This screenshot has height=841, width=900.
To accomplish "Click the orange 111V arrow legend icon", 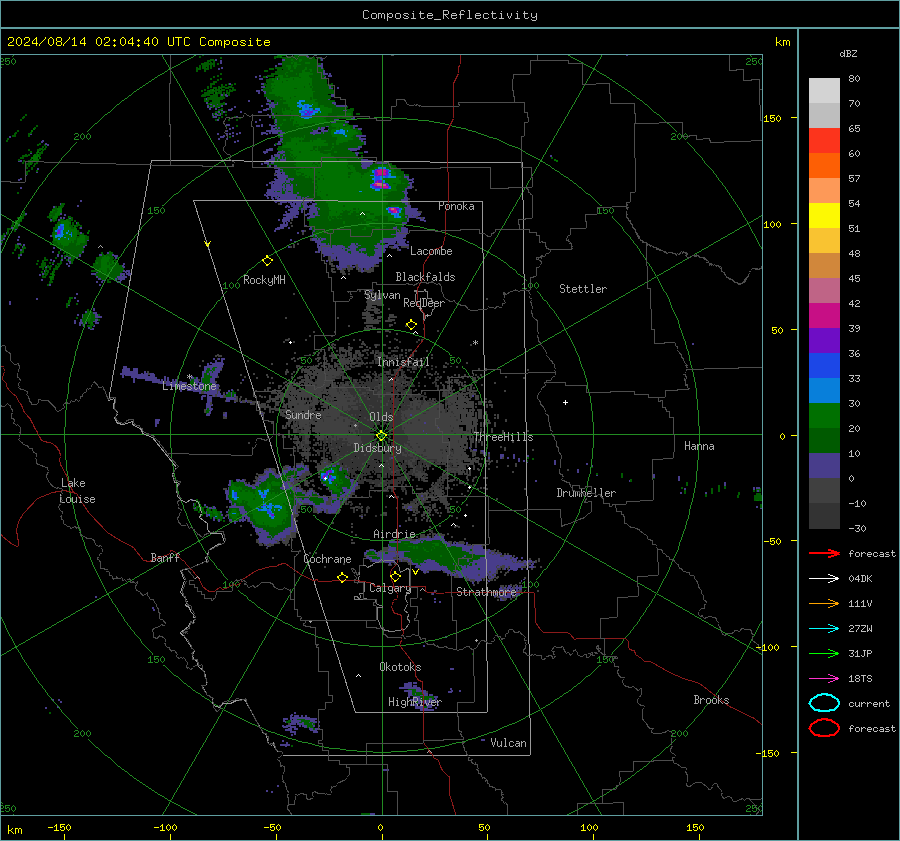I will point(824,603).
